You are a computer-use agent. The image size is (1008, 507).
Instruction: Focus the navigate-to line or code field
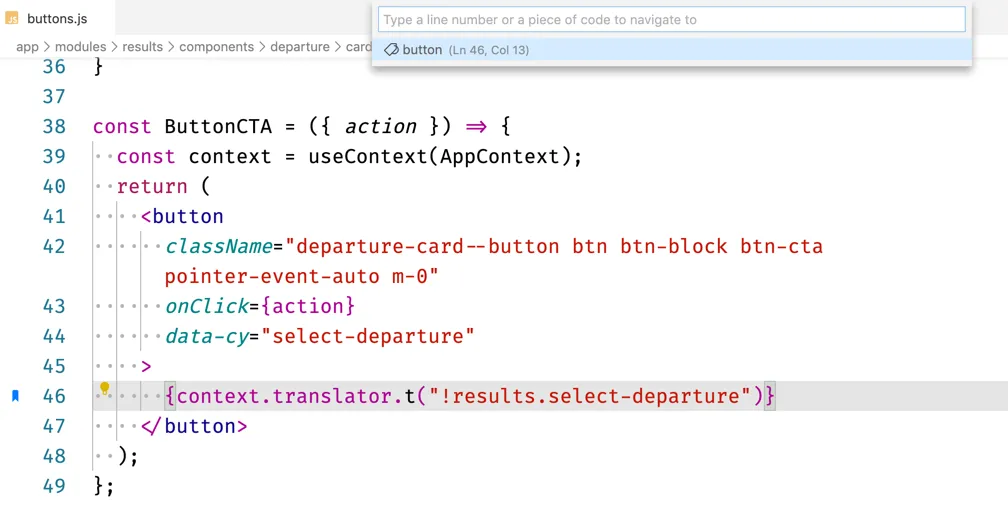[x=671, y=20]
